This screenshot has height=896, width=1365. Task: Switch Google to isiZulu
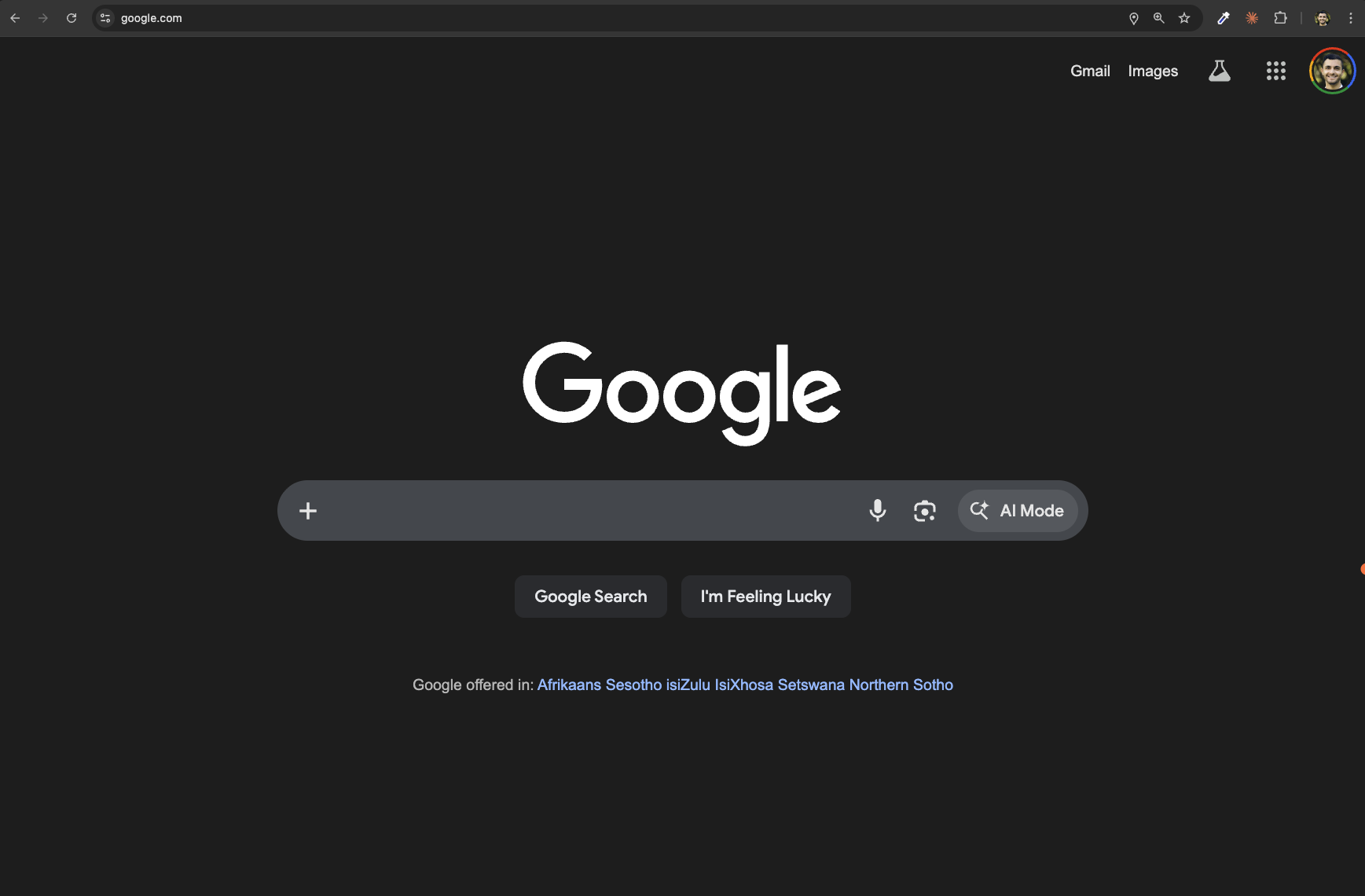(688, 685)
